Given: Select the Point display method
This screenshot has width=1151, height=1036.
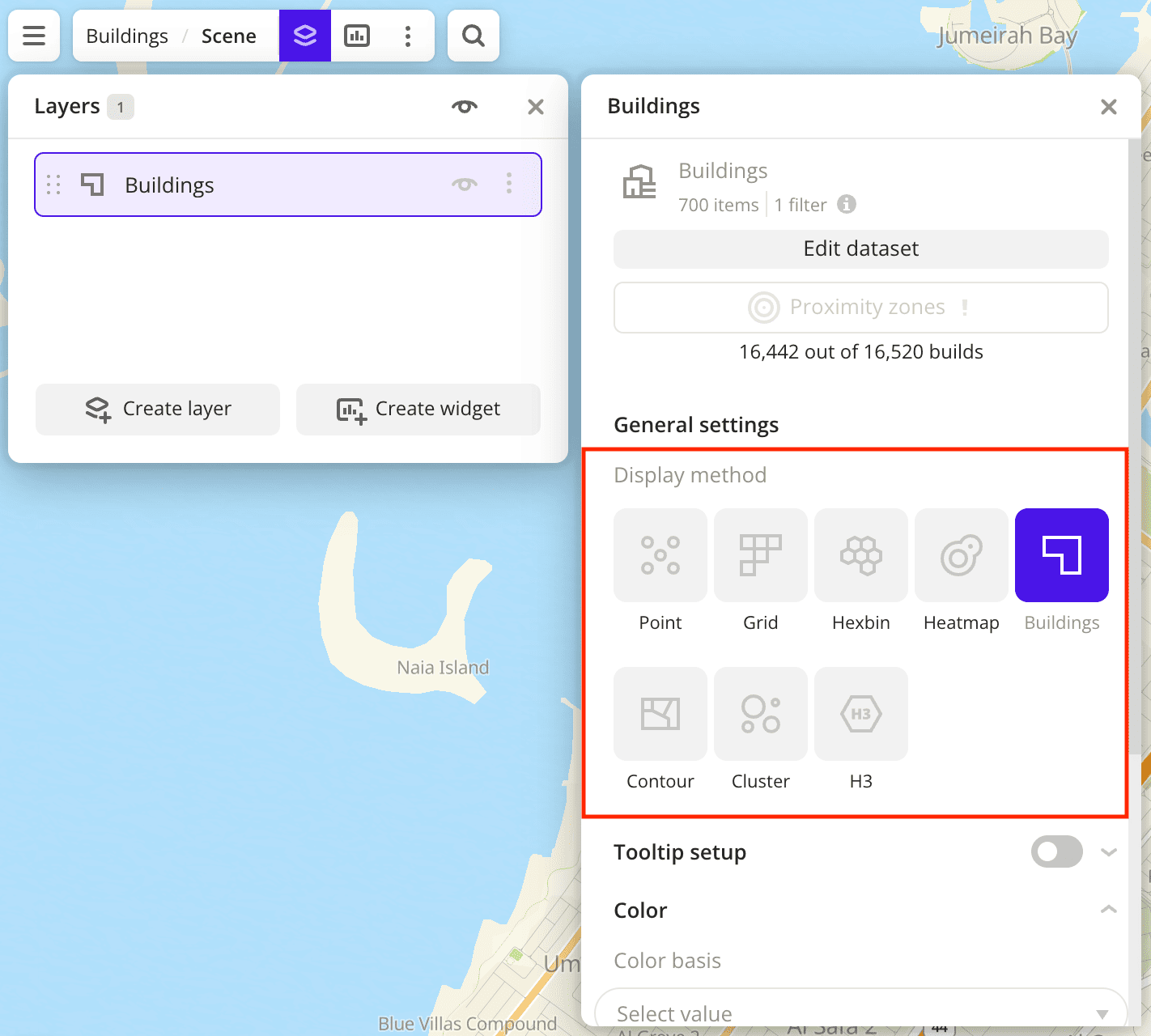Looking at the screenshot, I should [660, 555].
